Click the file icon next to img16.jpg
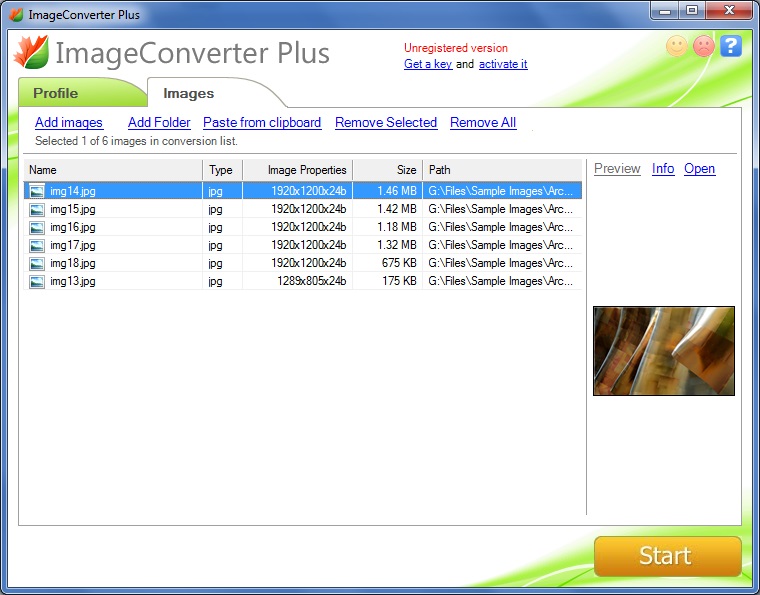The image size is (760, 595). tap(37, 227)
